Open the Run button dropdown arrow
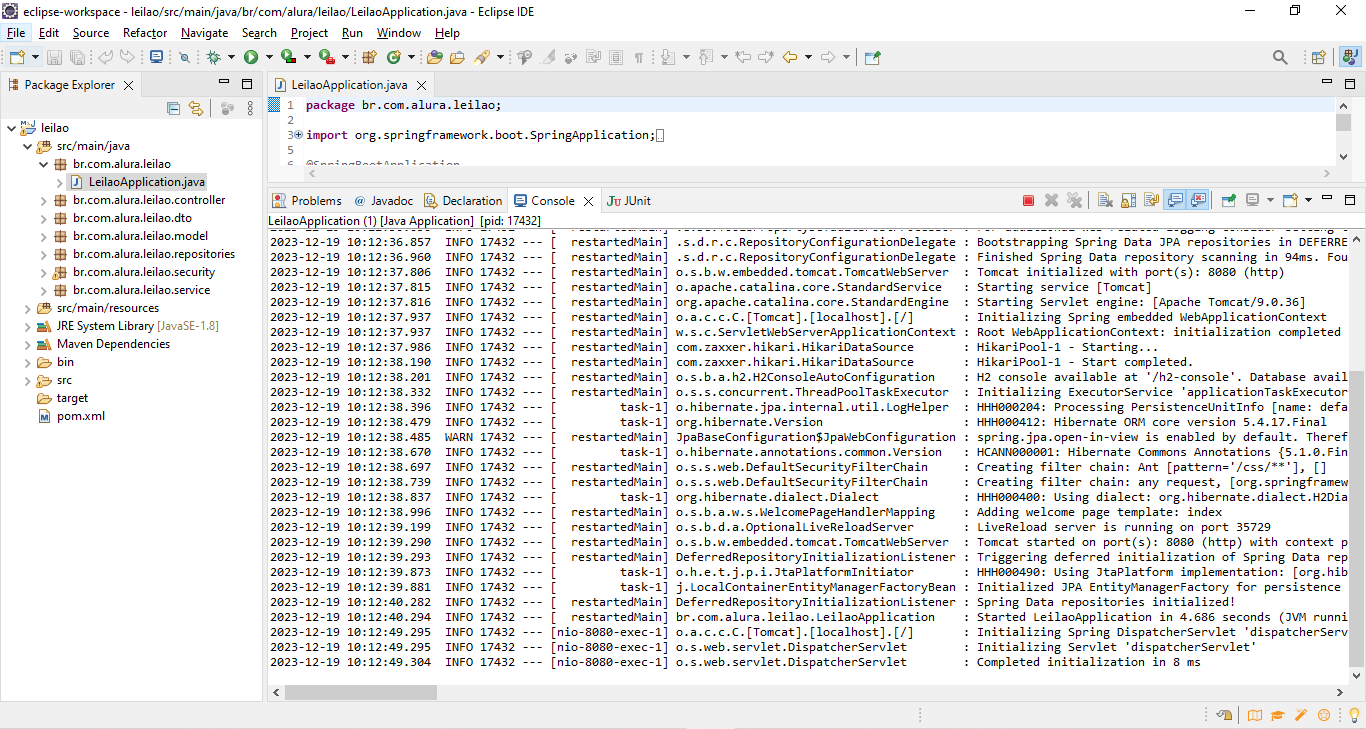Viewport: 1366px width, 729px height. (269, 57)
